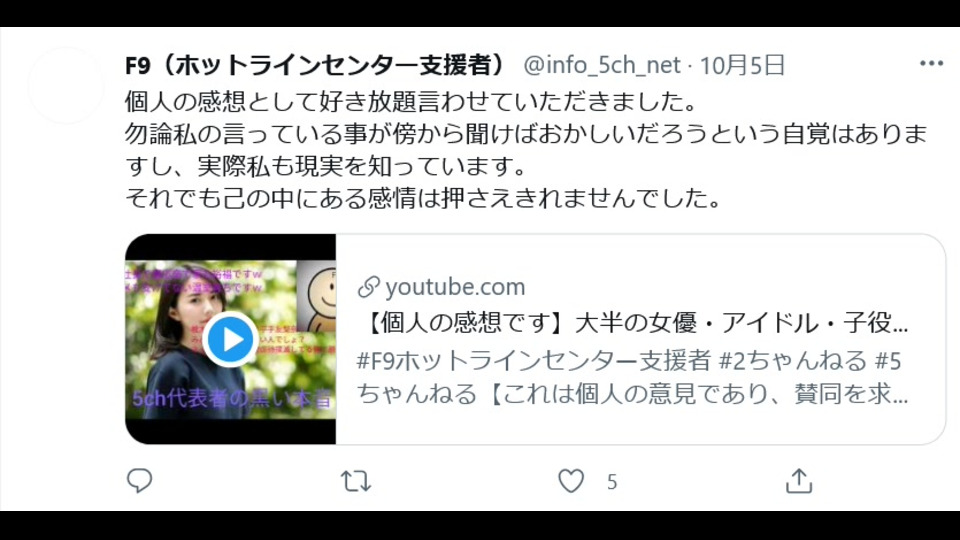Click the #F9ホットラインセンター支援者 description text
This screenshot has width=960, height=540.
pos(533,361)
